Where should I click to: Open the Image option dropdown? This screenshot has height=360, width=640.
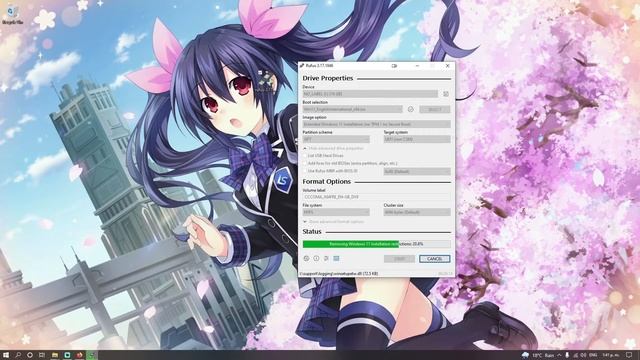[376, 124]
